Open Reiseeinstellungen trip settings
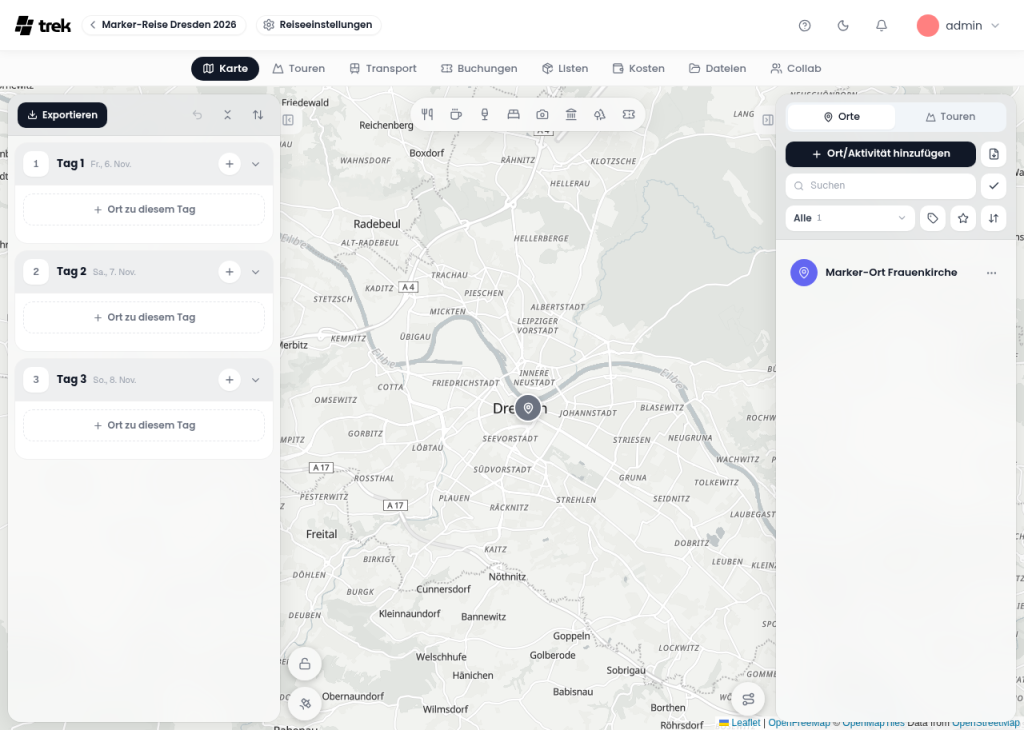This screenshot has width=1024, height=730. click(319, 25)
